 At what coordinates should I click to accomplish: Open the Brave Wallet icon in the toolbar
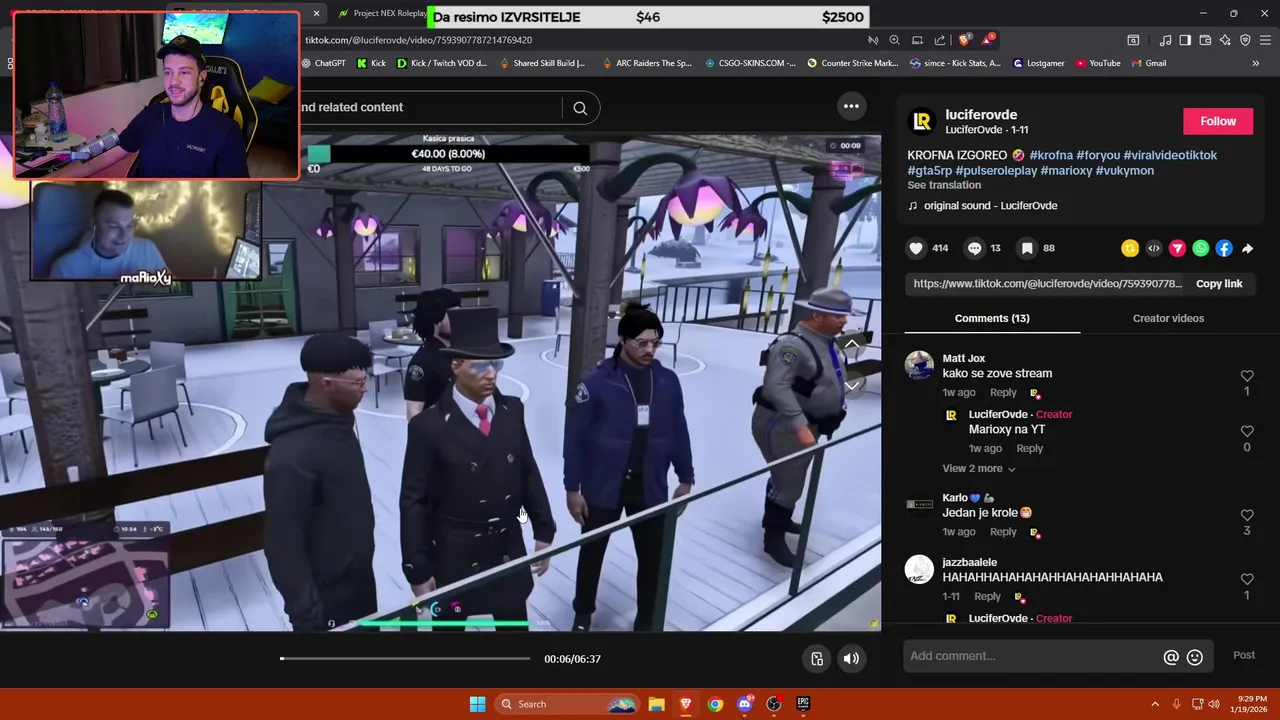click(x=1205, y=40)
